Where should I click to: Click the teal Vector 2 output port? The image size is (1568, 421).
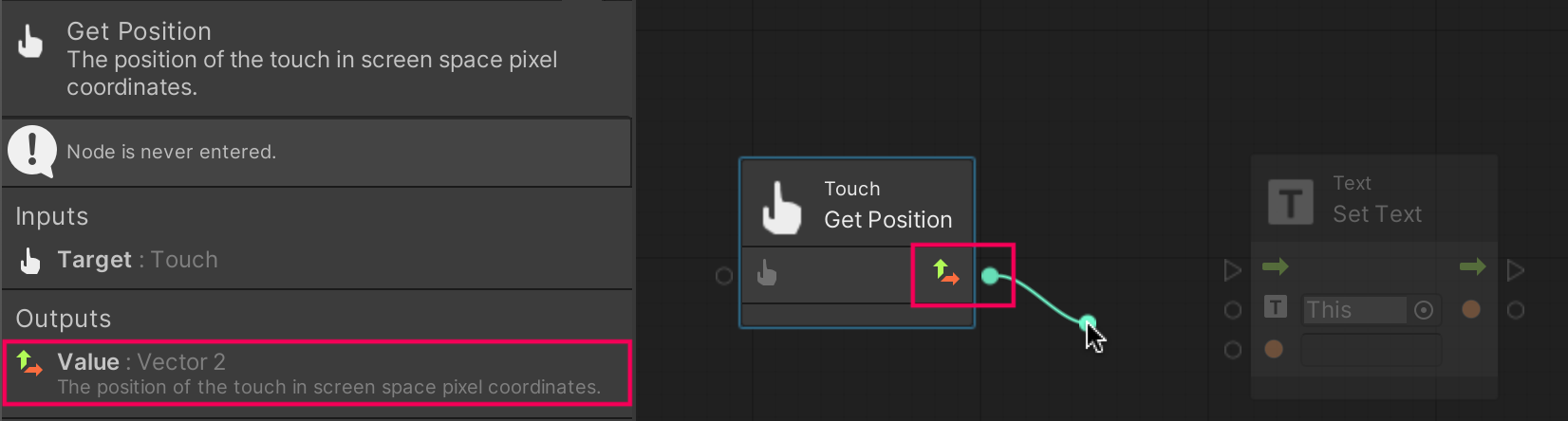990,276
